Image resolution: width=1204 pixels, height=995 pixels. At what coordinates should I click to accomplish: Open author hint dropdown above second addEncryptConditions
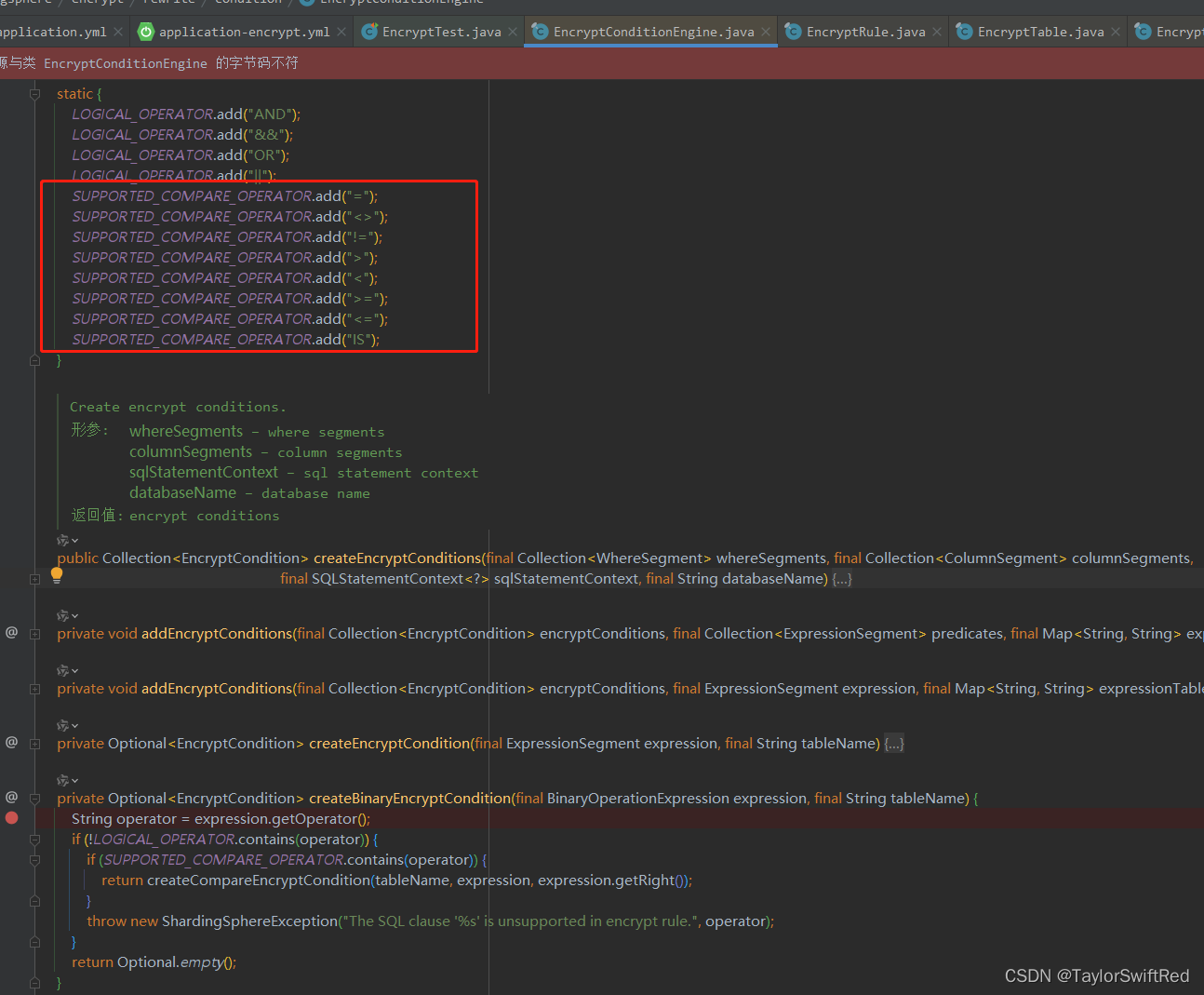[x=67, y=670]
